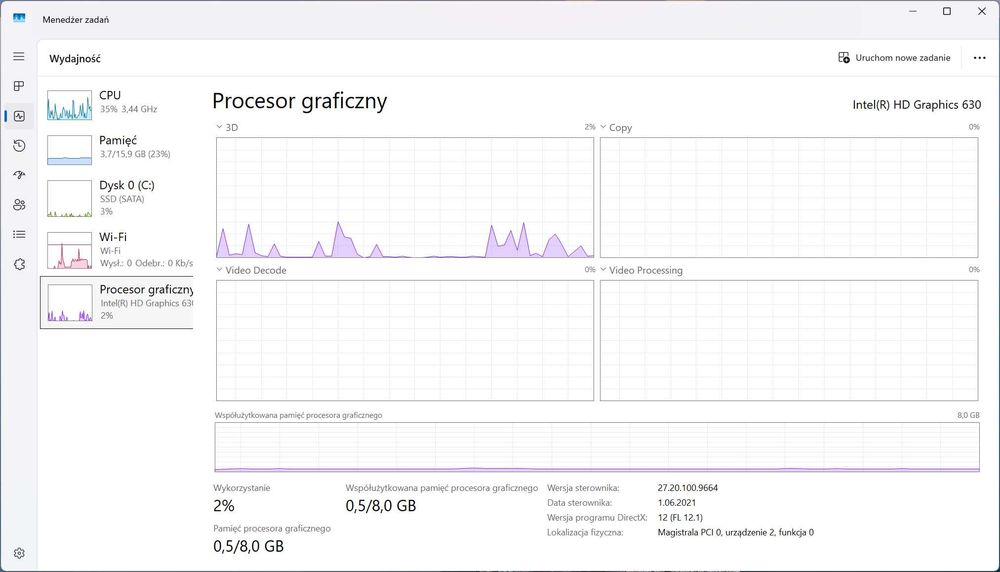Select the Wi-Fi performance thumbnail
Viewport: 1000px width, 572px height.
coord(69,250)
